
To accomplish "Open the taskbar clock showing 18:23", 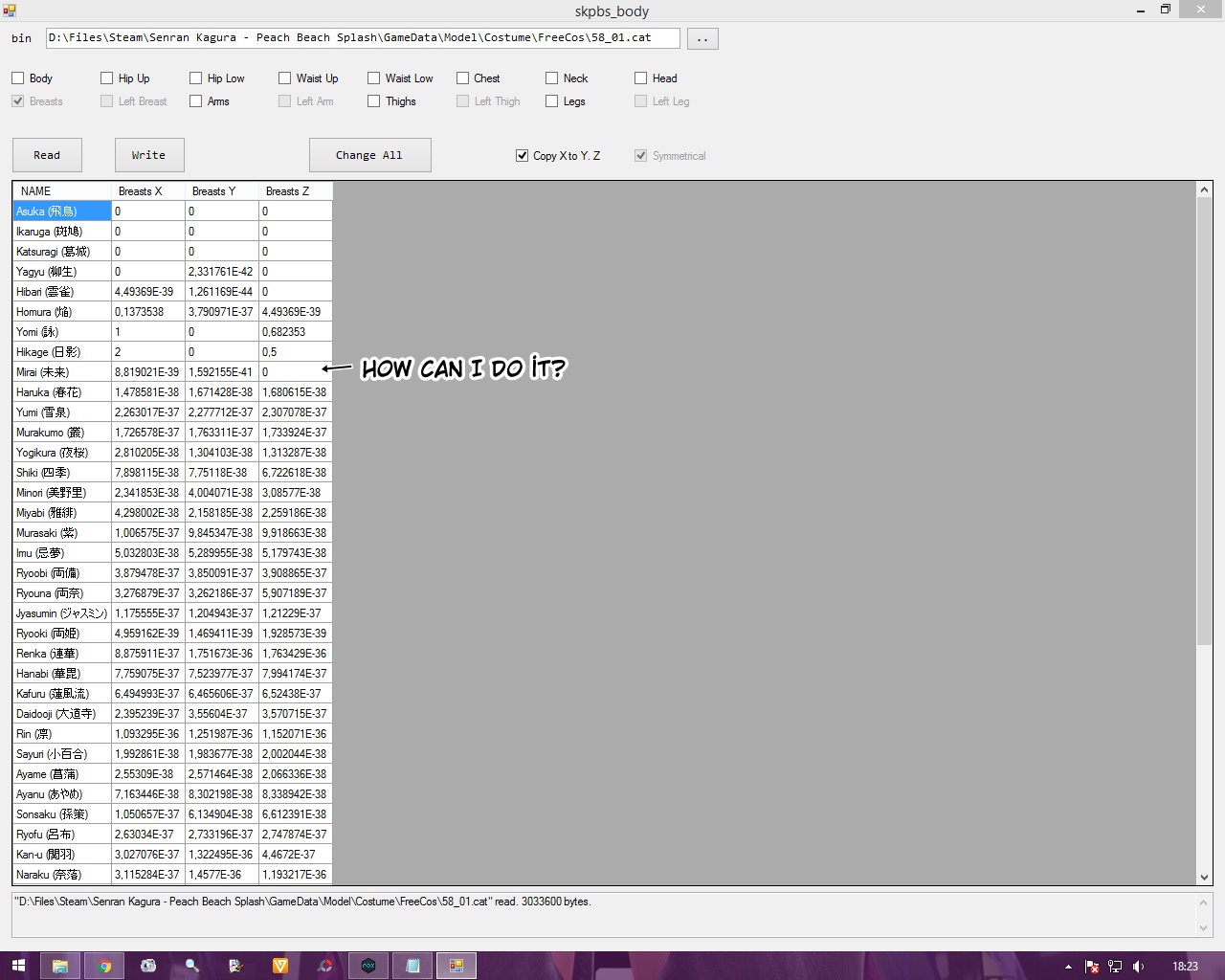I will pos(1185,967).
